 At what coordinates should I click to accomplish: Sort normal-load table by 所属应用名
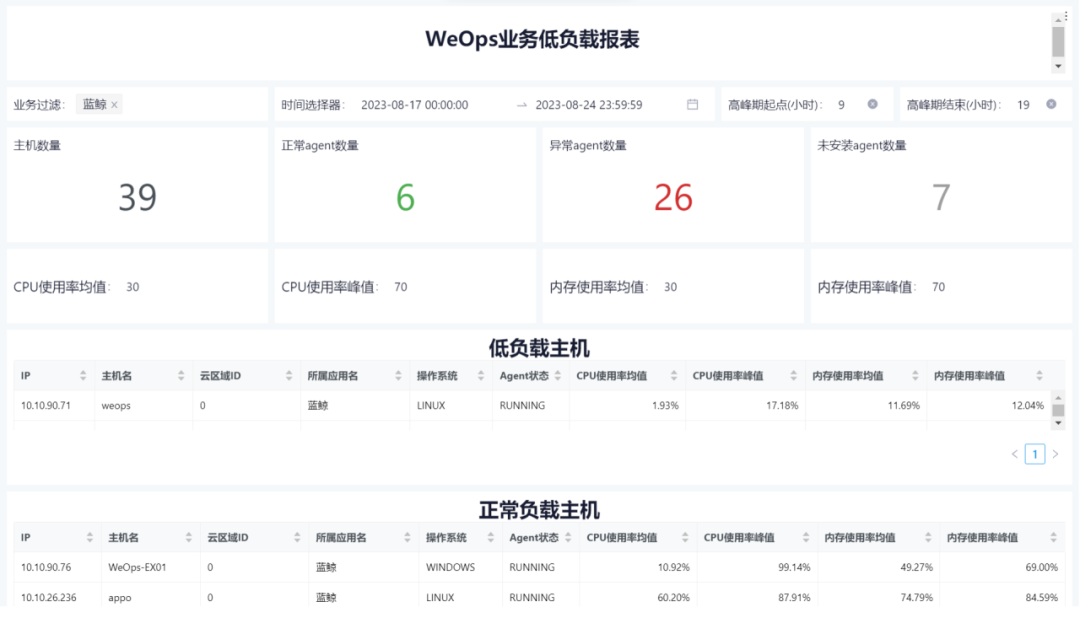(407, 537)
